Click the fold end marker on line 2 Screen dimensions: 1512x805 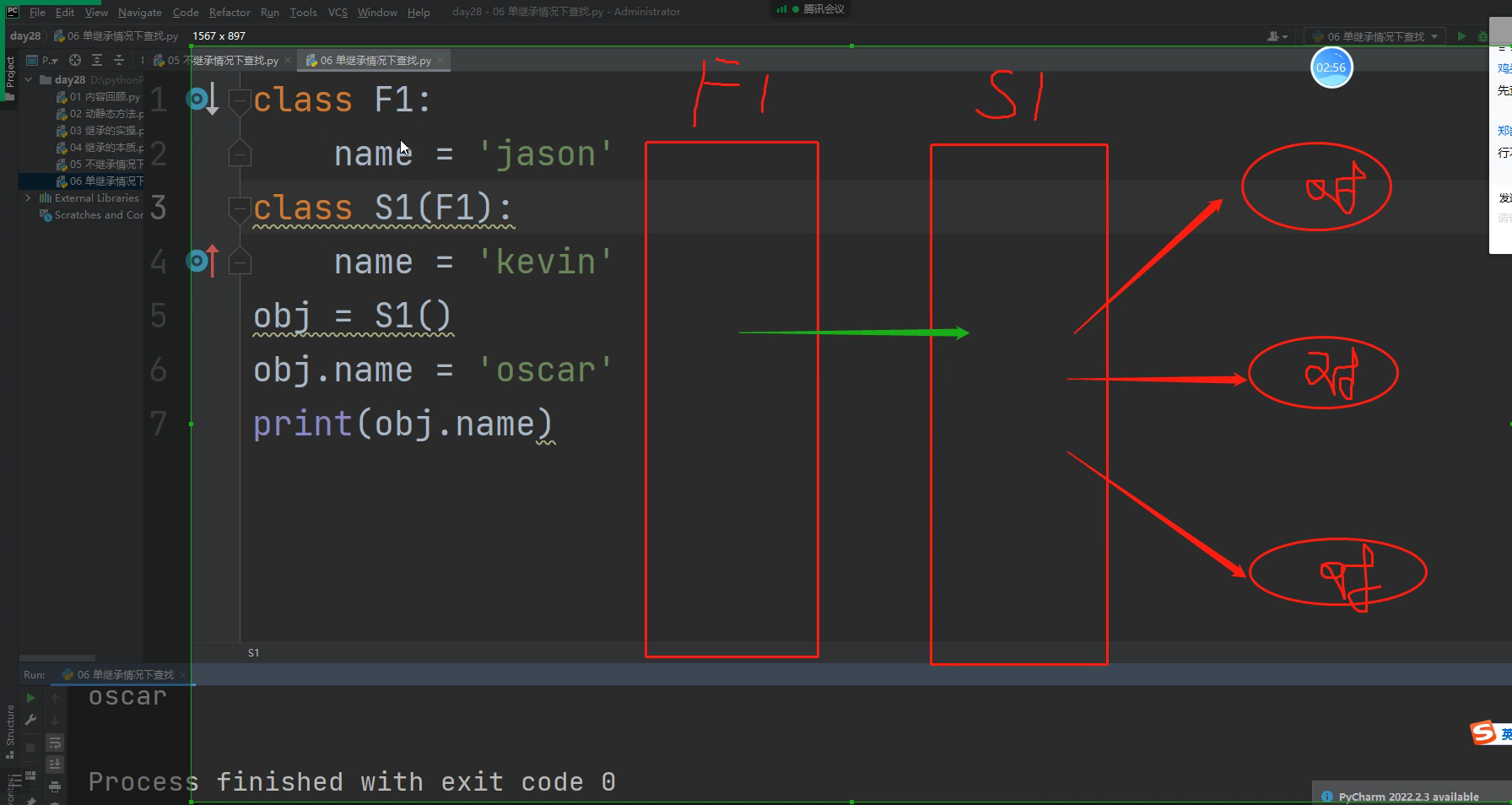click(x=240, y=154)
